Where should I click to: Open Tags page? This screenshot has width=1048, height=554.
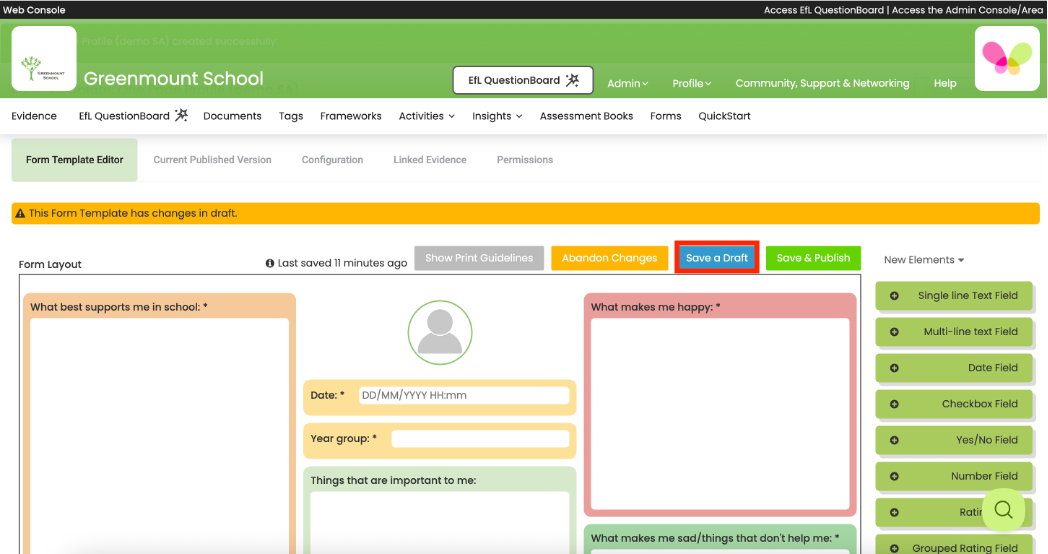coord(291,116)
